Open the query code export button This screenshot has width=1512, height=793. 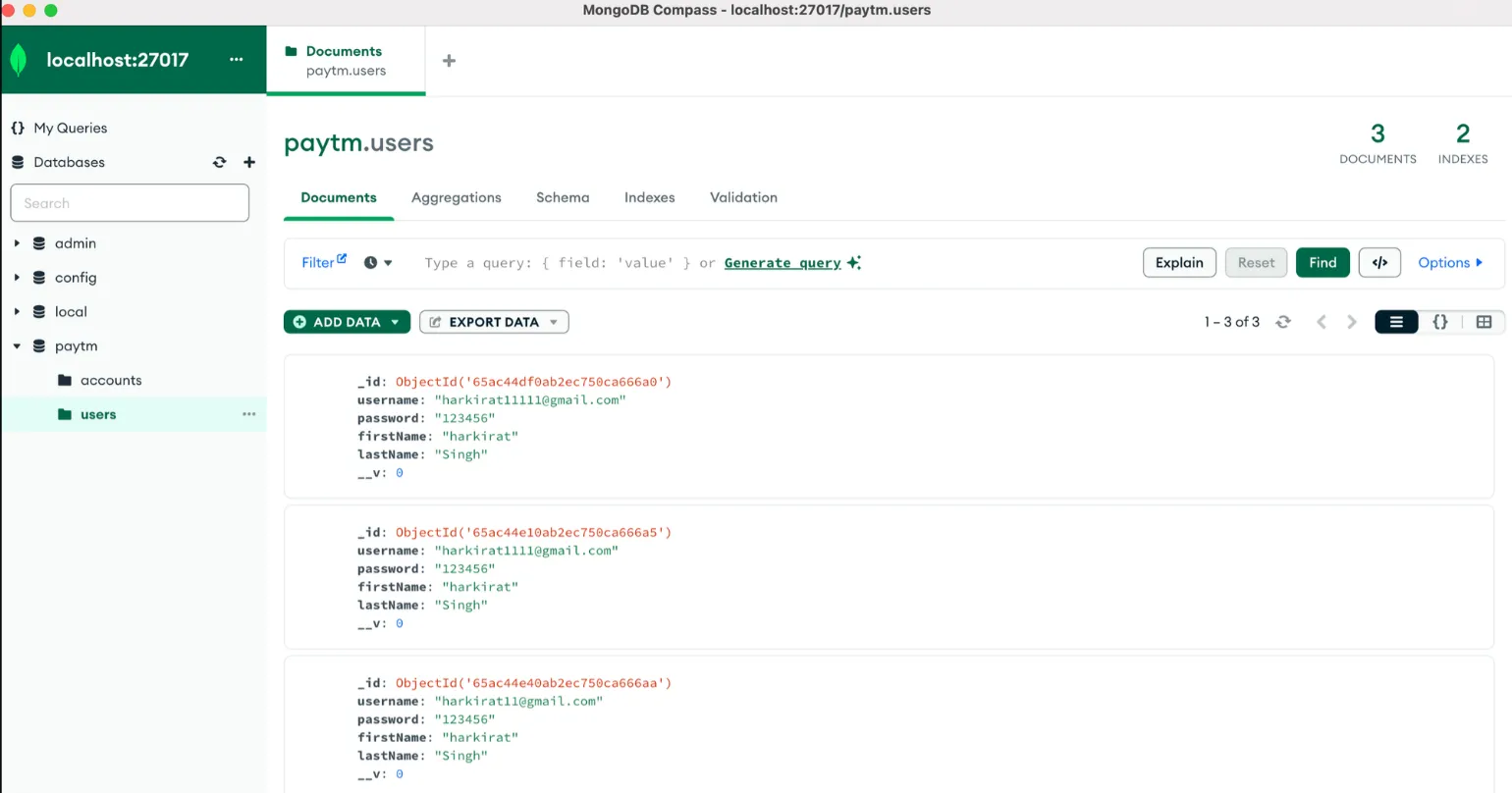[1378, 263]
